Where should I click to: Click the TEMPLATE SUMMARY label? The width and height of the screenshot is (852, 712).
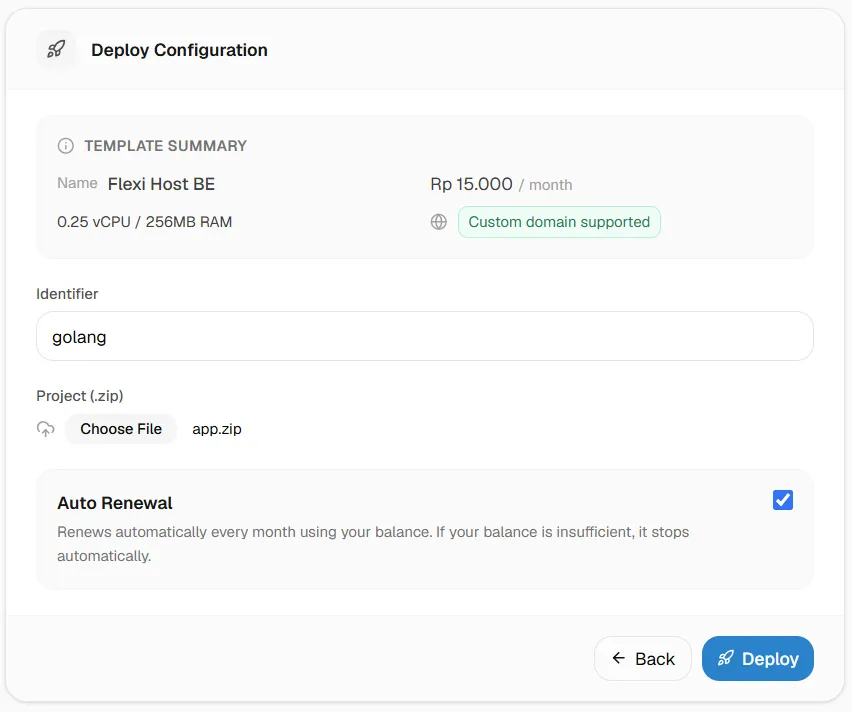166,146
